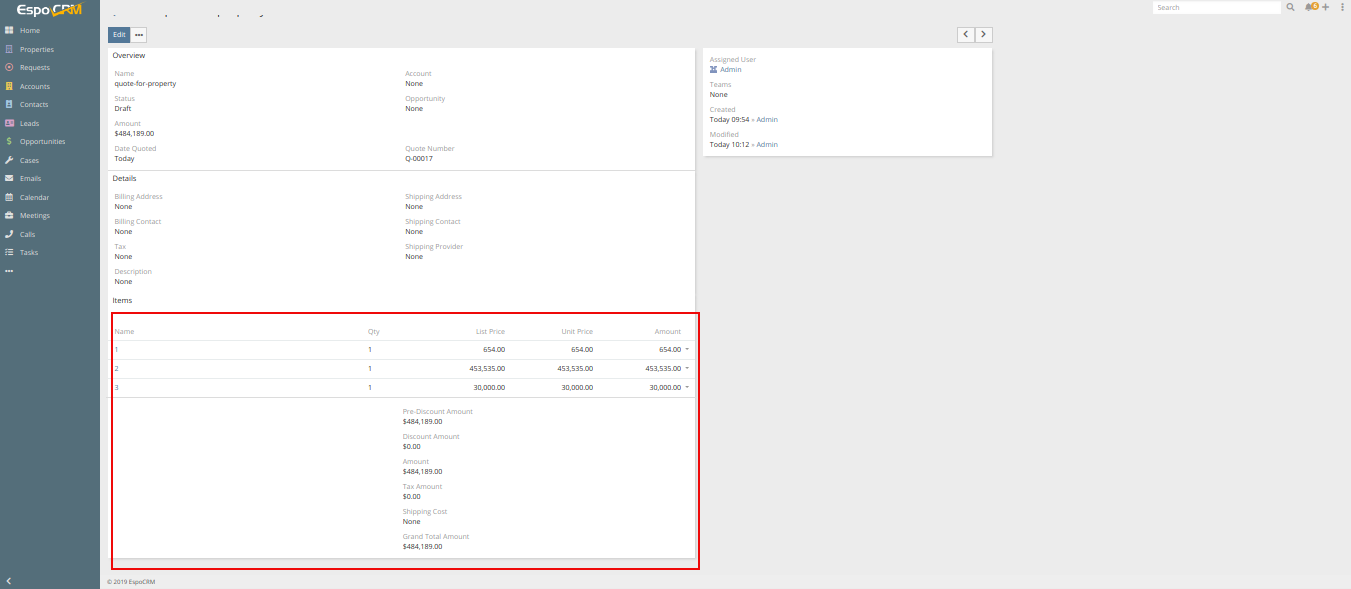Expand dropdown caret for item row 2

[687, 368]
